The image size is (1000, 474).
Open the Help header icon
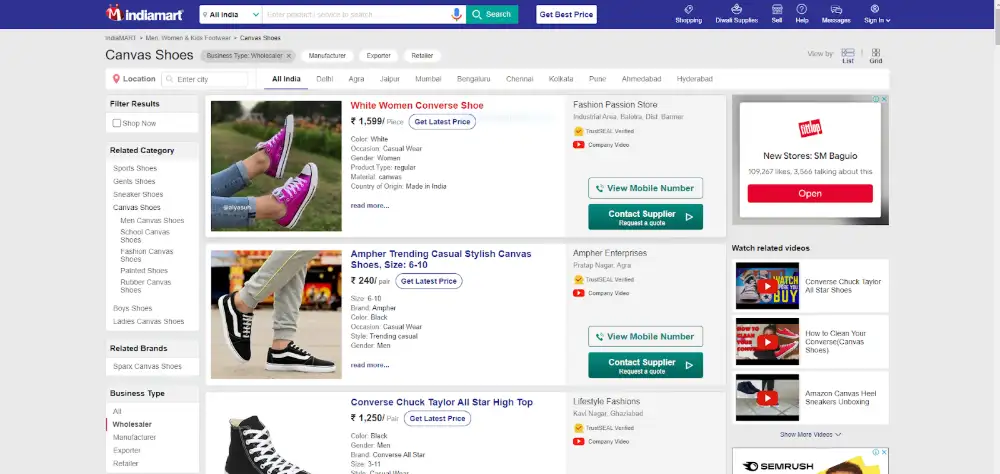pos(802,14)
